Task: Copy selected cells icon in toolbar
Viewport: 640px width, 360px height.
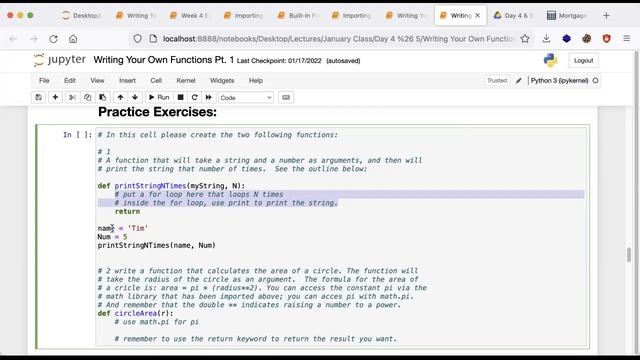Action: click(x=87, y=98)
